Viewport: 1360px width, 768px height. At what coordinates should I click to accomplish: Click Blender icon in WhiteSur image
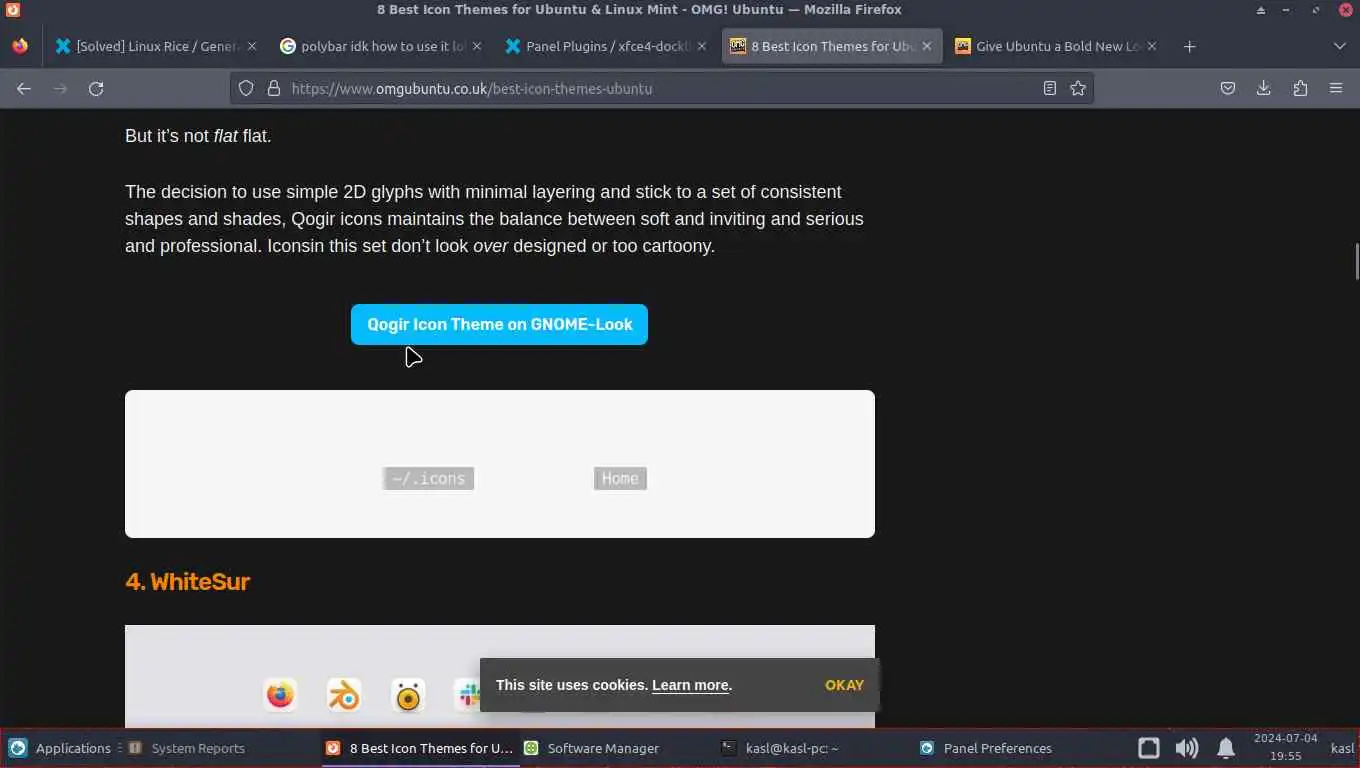pos(344,694)
